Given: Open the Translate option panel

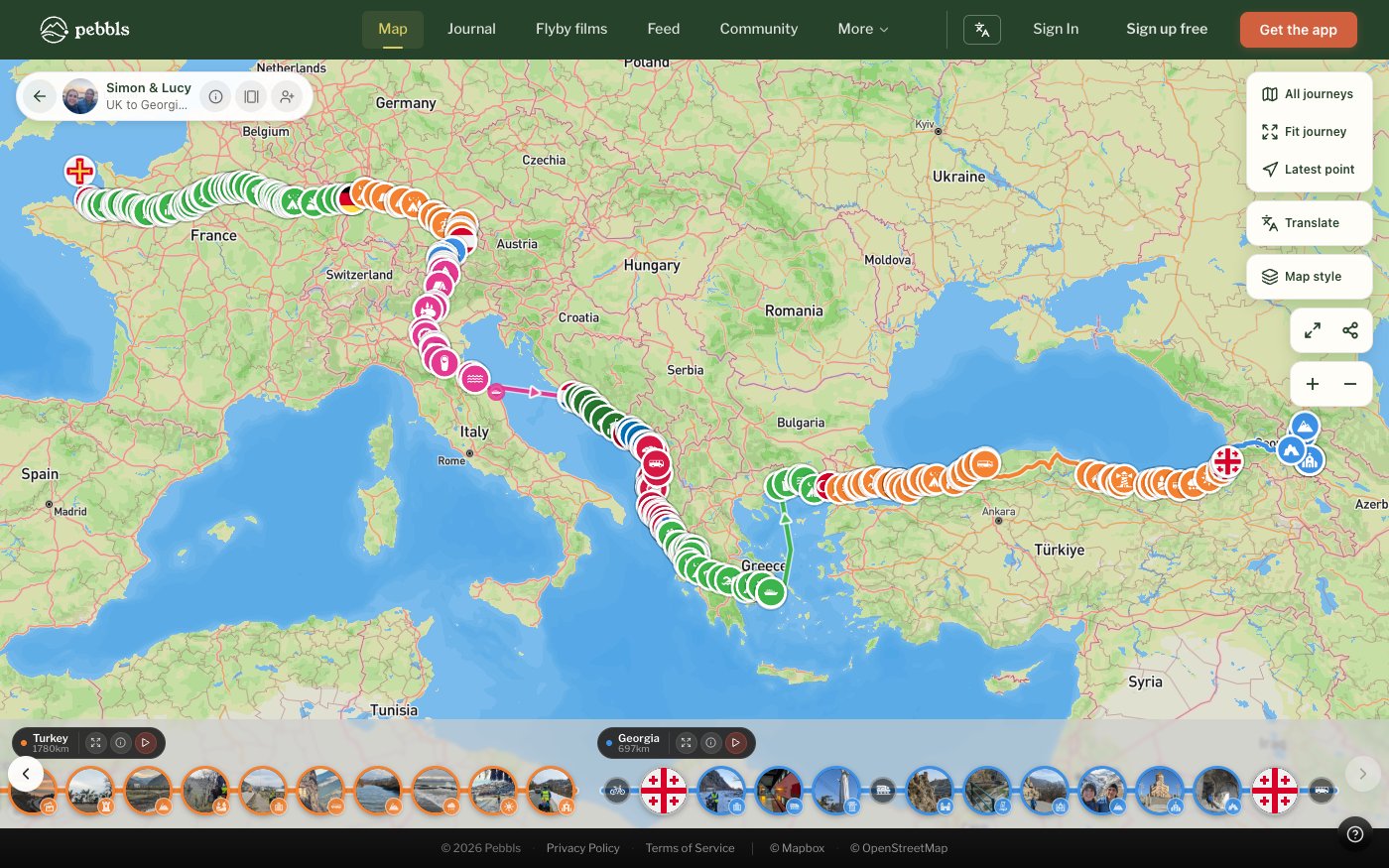Looking at the screenshot, I should [1310, 223].
